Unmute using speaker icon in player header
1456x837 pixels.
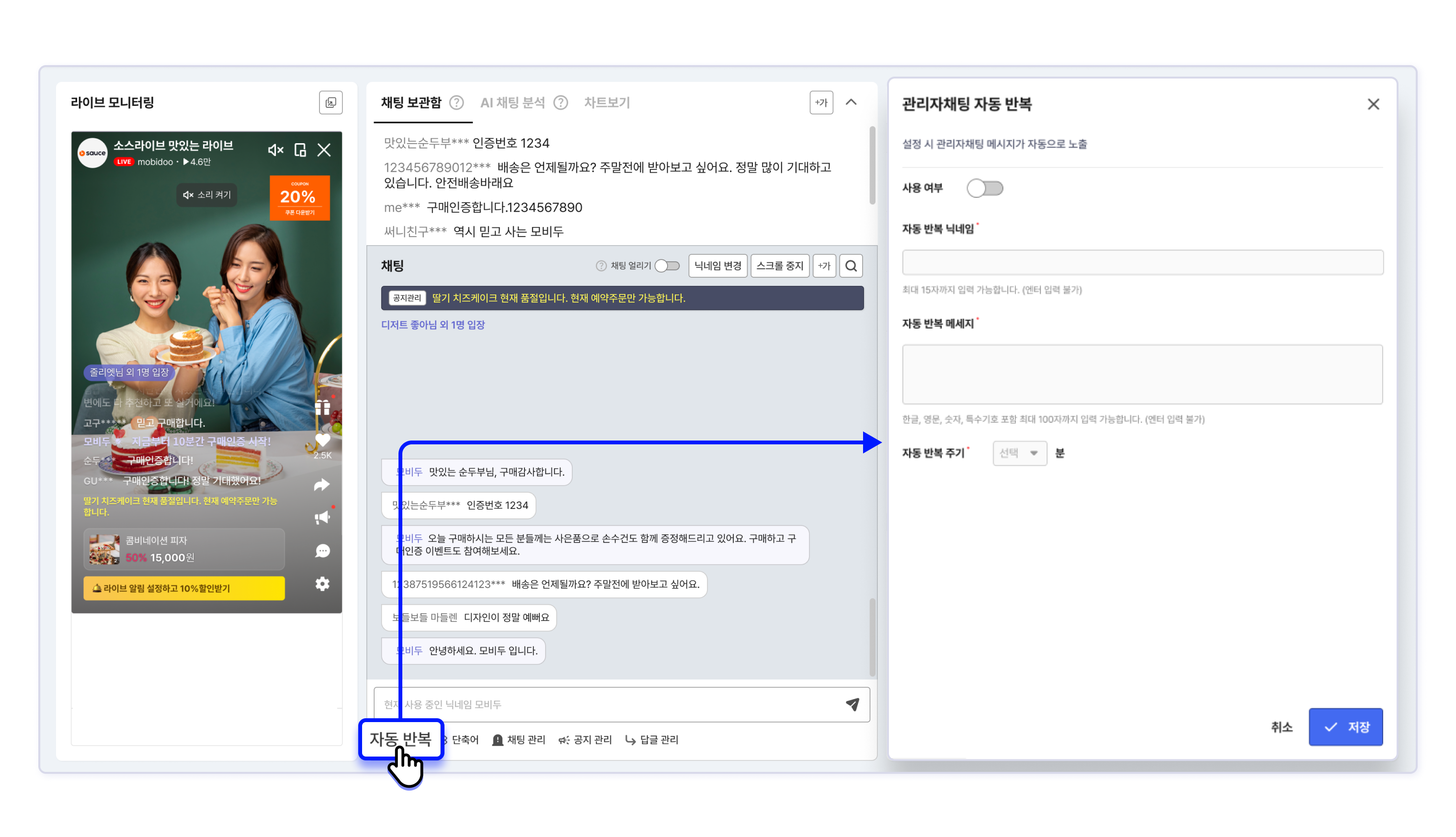tap(275, 150)
